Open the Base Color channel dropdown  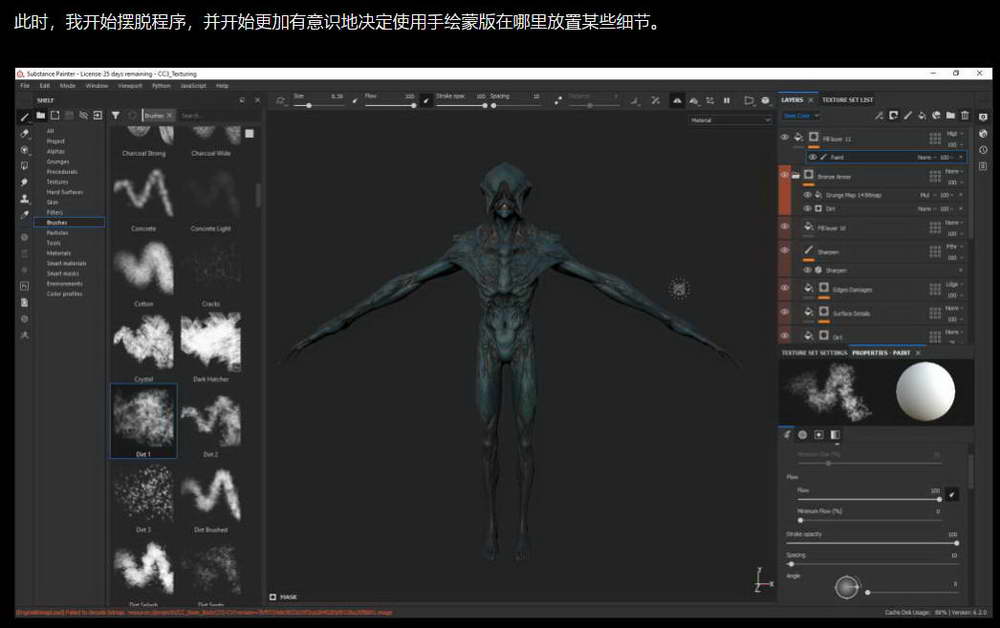(801, 116)
